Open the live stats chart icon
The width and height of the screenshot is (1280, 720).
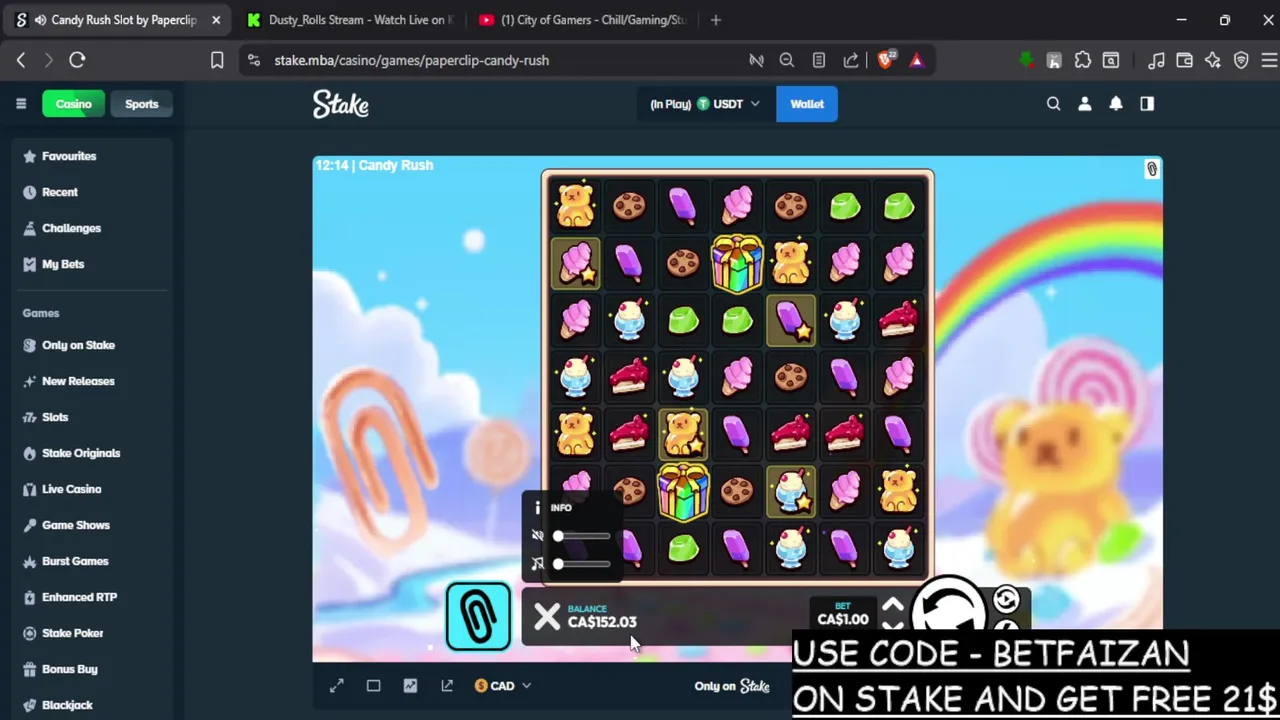coord(410,686)
